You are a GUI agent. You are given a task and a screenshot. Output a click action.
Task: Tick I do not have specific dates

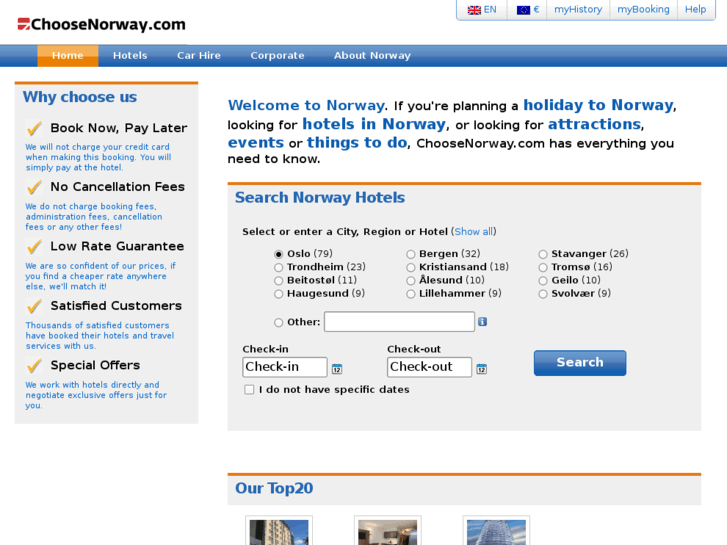click(249, 390)
